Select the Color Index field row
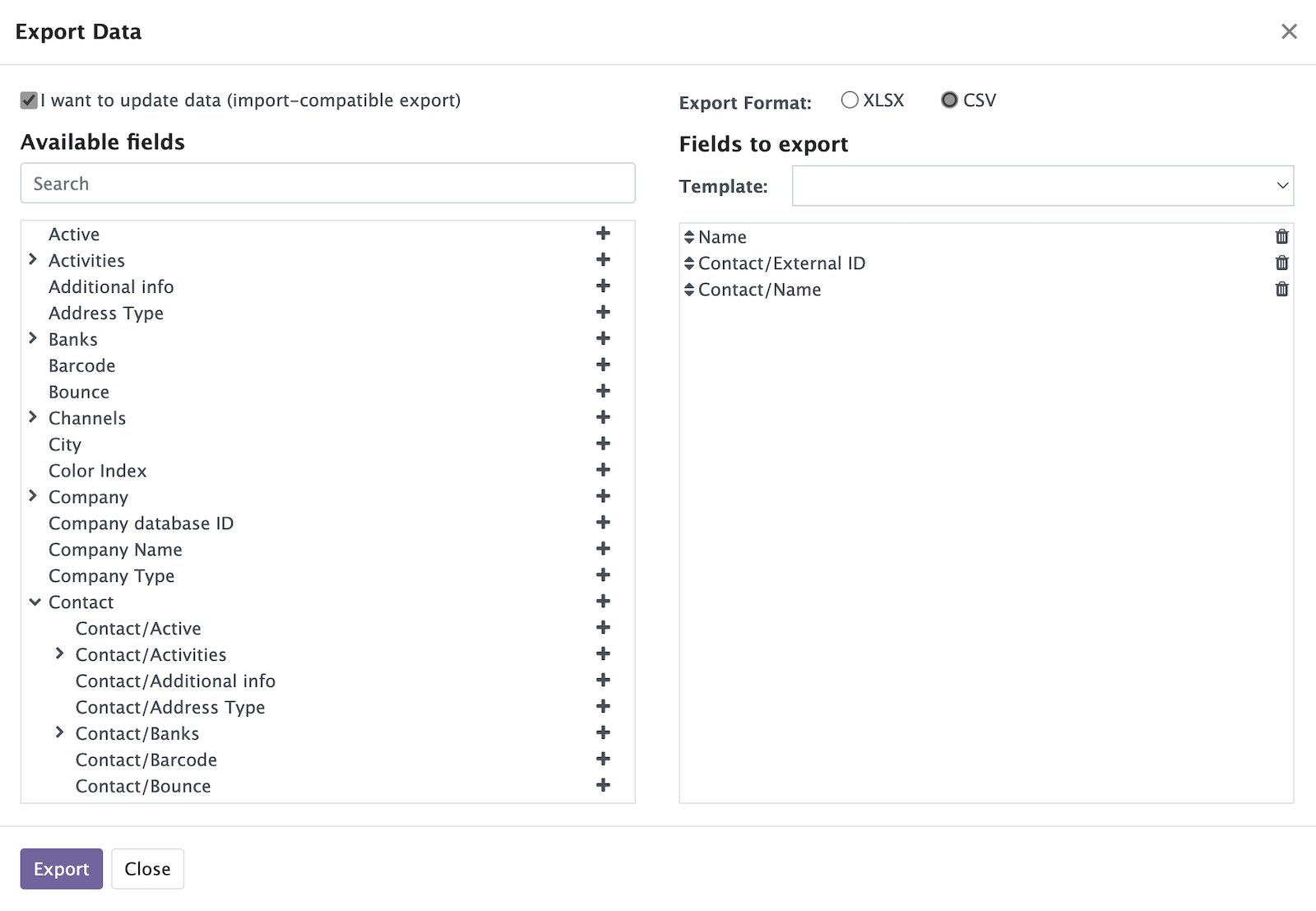Image resolution: width=1316 pixels, height=911 pixels. [327, 471]
